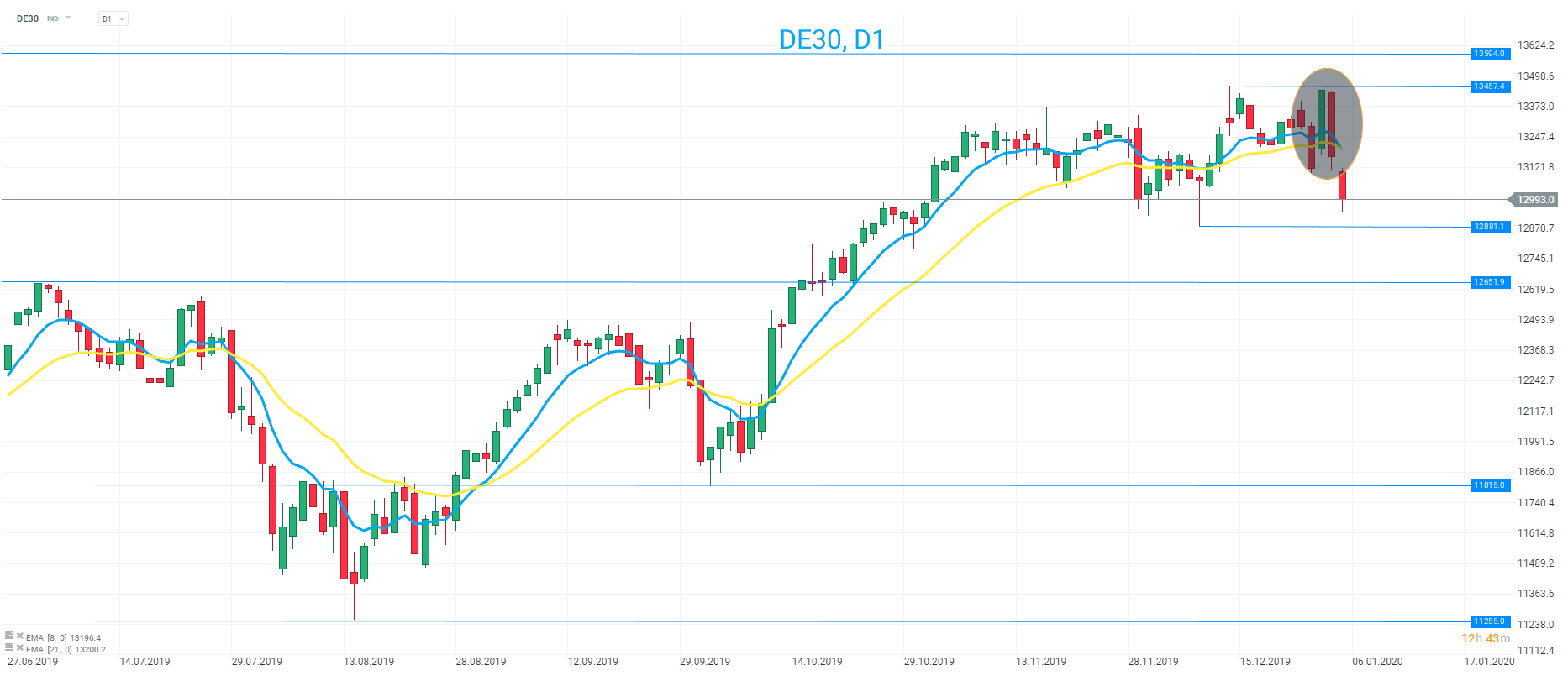The width and height of the screenshot is (1568, 676).
Task: Click the 13.11.2019 date label
Action: pyautogui.click(x=1041, y=662)
